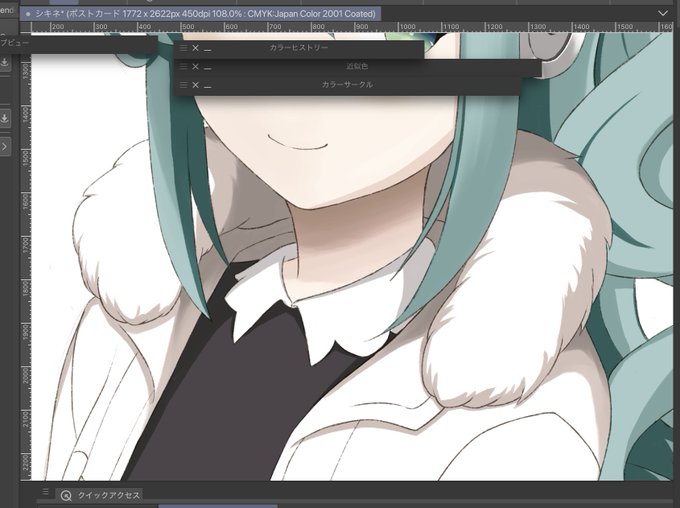Viewport: 680px width, 508px height.
Task: Click the lower download-arrow icon in left dock
Action: pos(5,118)
